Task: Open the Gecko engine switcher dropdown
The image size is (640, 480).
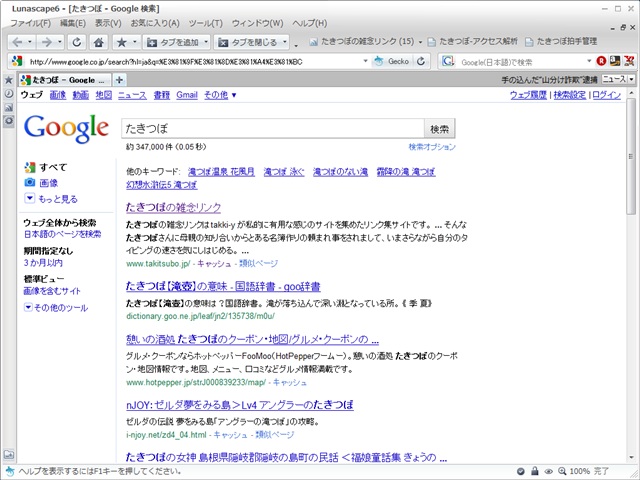Action: pyautogui.click(x=396, y=61)
